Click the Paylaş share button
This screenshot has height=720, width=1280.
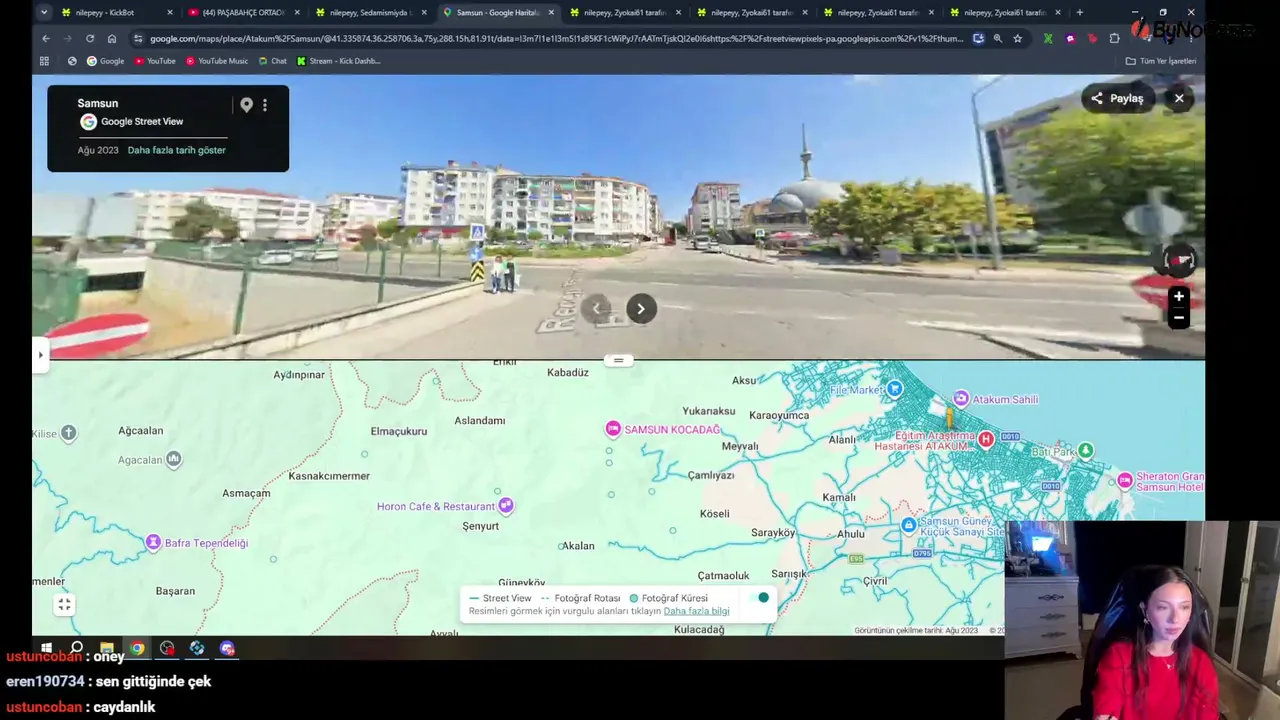(x=1117, y=98)
